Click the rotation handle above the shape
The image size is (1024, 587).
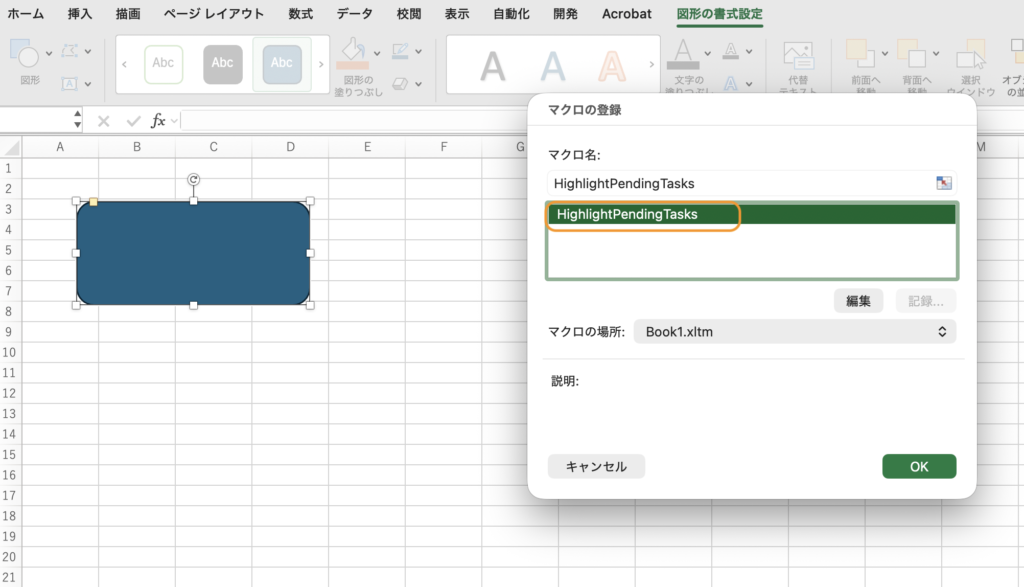click(193, 180)
